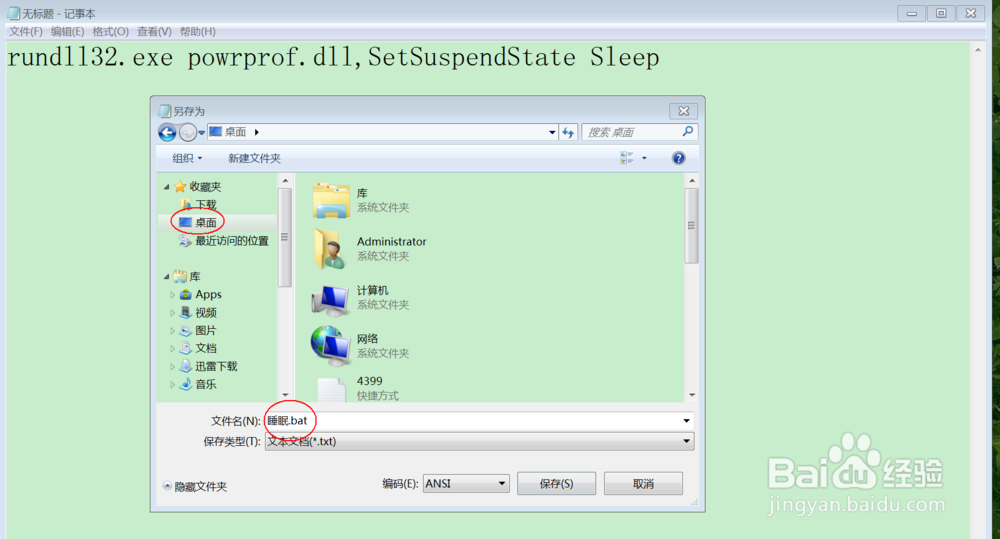The width and height of the screenshot is (1000, 539).
Task: Expand the 文档 library node
Action: [172, 348]
